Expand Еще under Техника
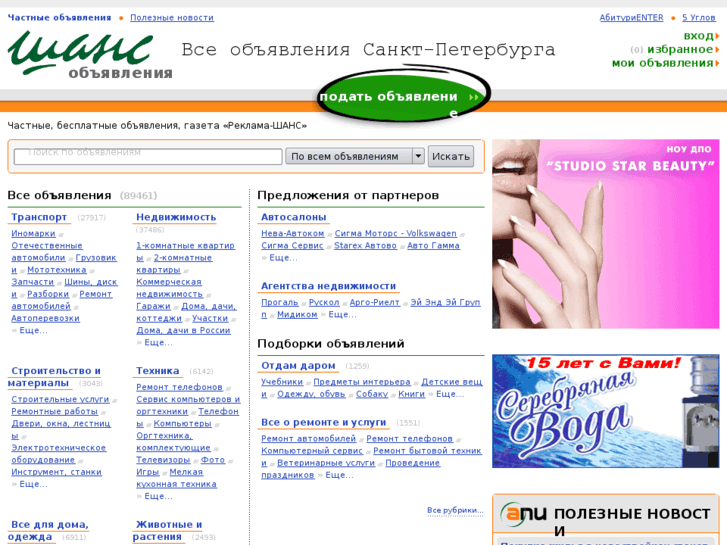Screen dimensions: 727x545 coord(158,496)
